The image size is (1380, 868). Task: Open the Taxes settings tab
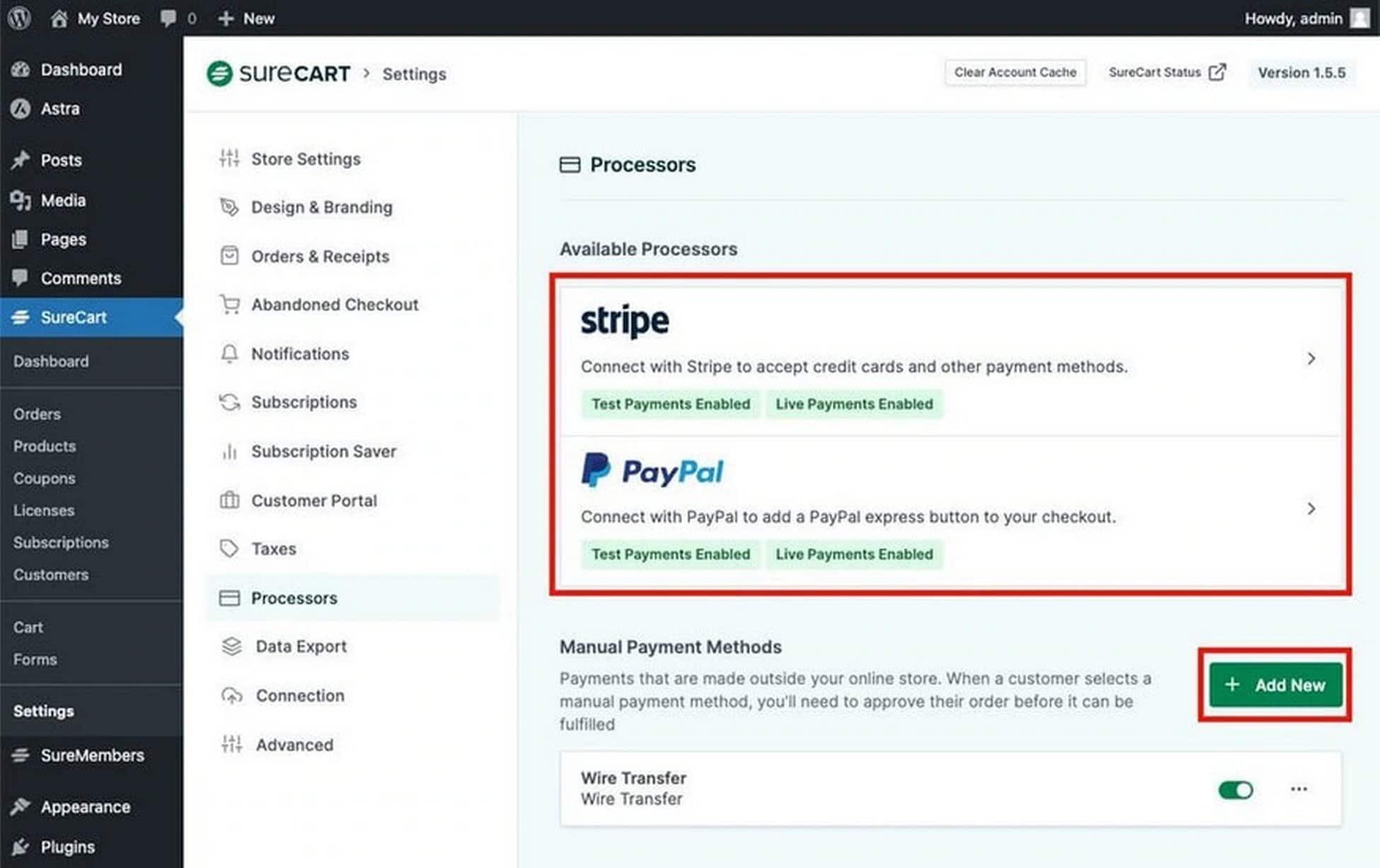[273, 549]
